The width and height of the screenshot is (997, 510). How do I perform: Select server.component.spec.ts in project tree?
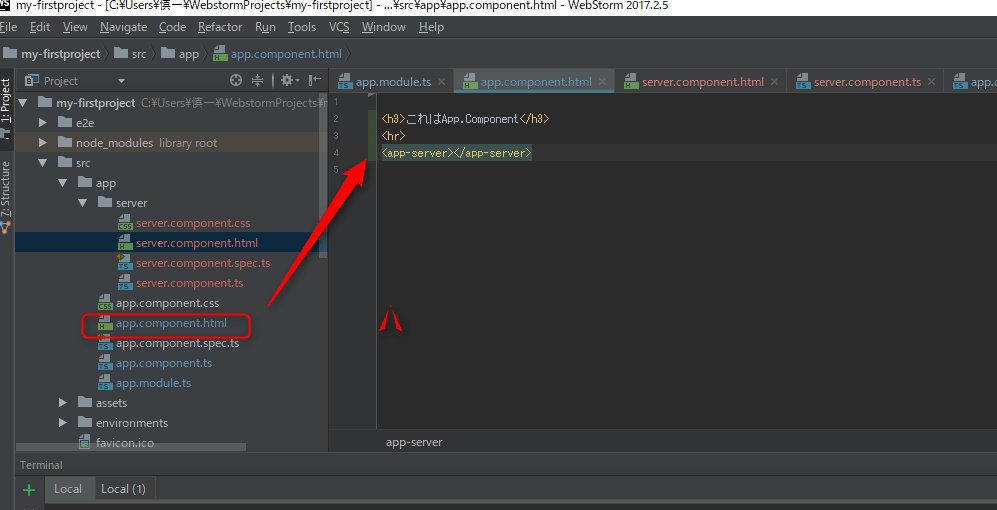(195, 263)
